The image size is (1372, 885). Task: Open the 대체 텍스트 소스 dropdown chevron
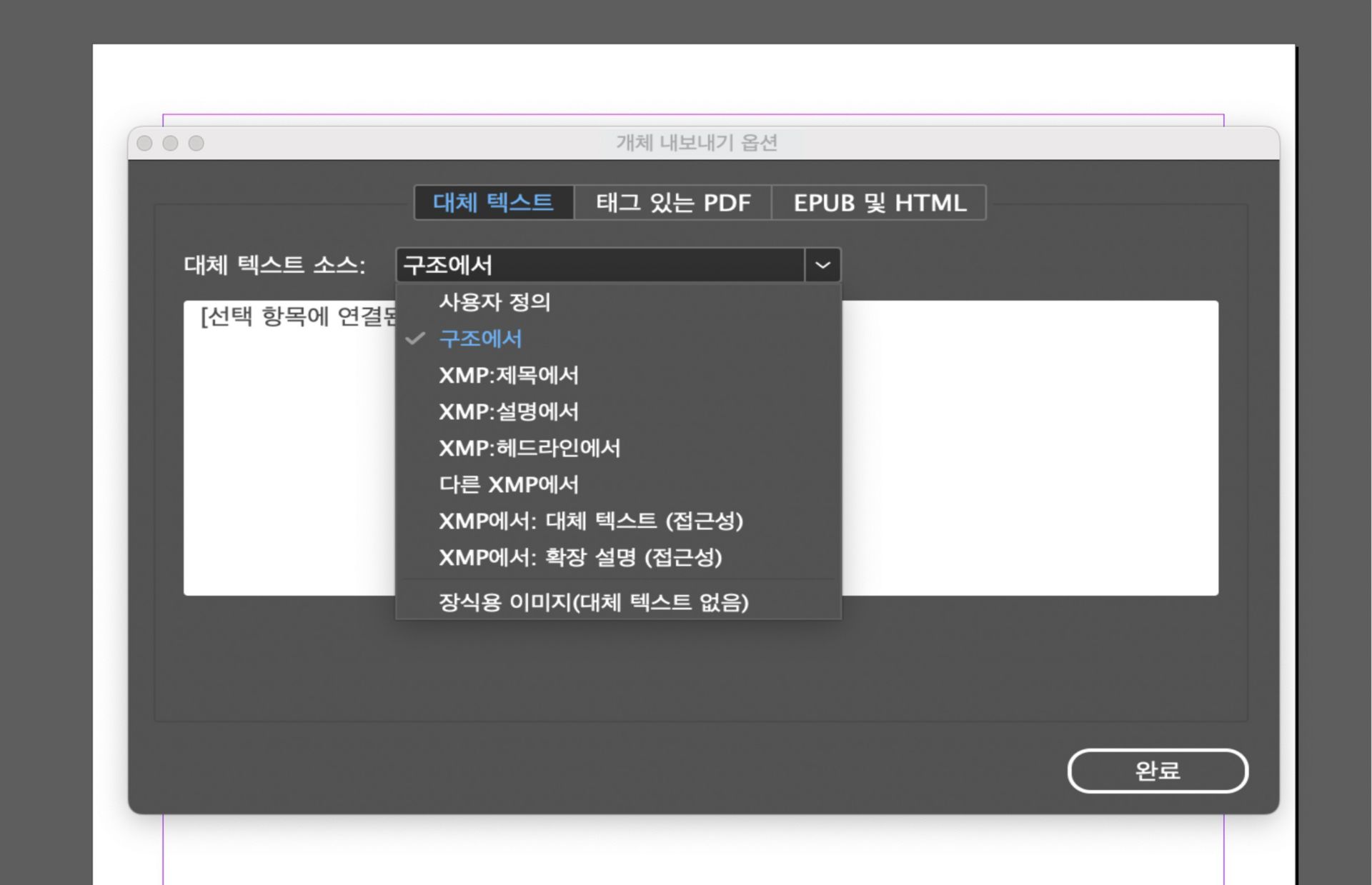point(823,265)
